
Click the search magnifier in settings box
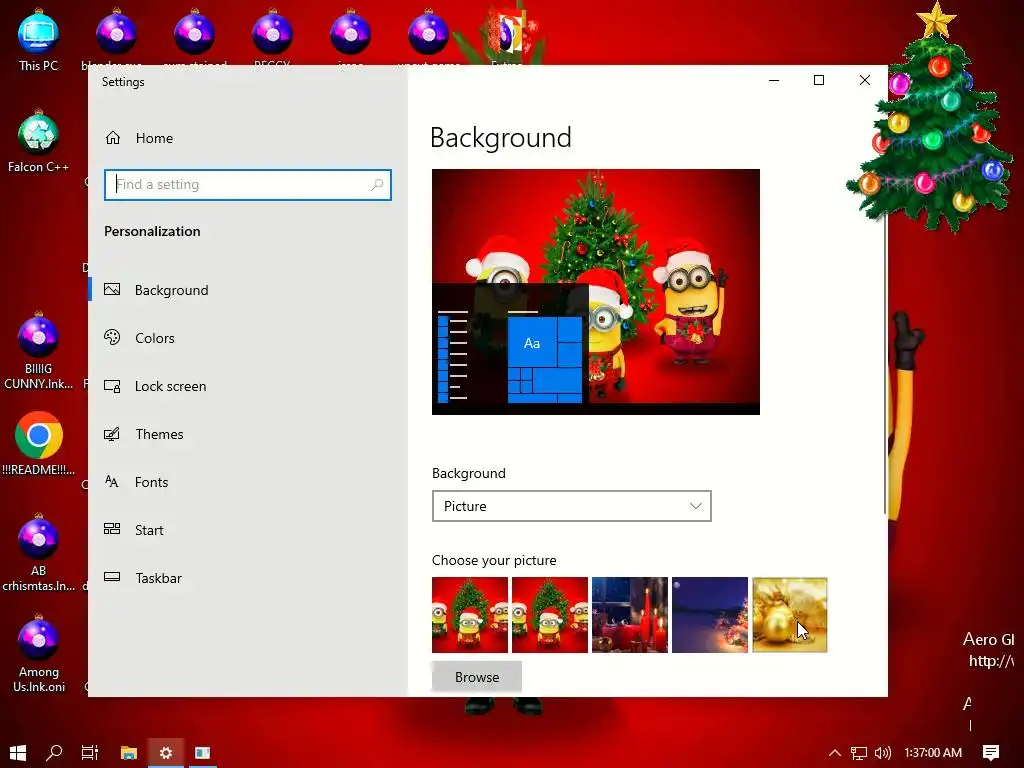pyautogui.click(x=377, y=185)
